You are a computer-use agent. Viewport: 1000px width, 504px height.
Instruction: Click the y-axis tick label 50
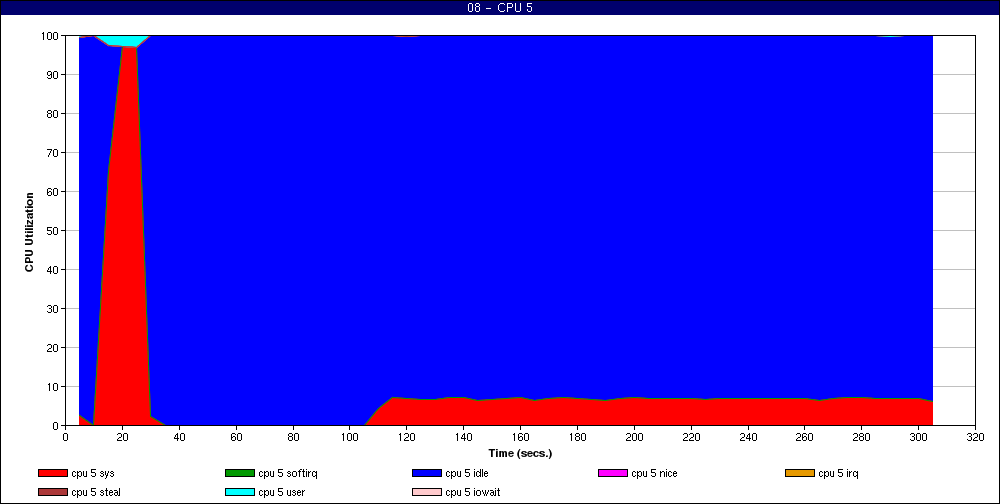click(x=53, y=230)
